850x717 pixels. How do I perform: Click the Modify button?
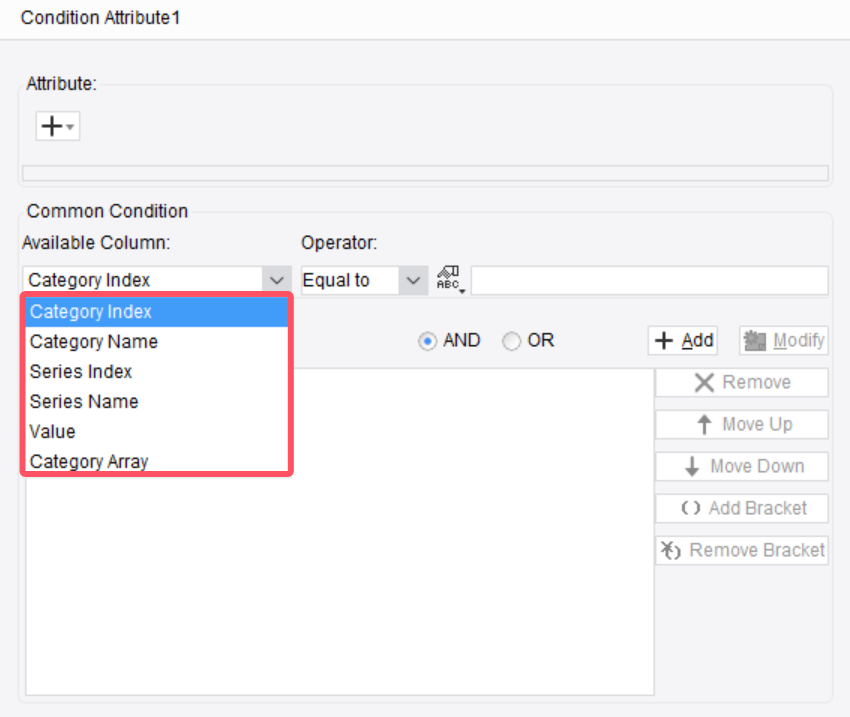[784, 340]
